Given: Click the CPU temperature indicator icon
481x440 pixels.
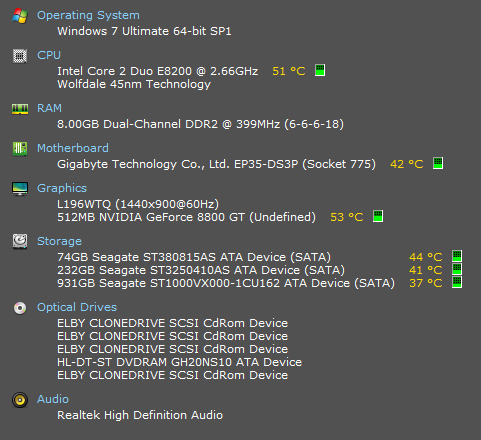Looking at the screenshot, I should coord(320,70).
